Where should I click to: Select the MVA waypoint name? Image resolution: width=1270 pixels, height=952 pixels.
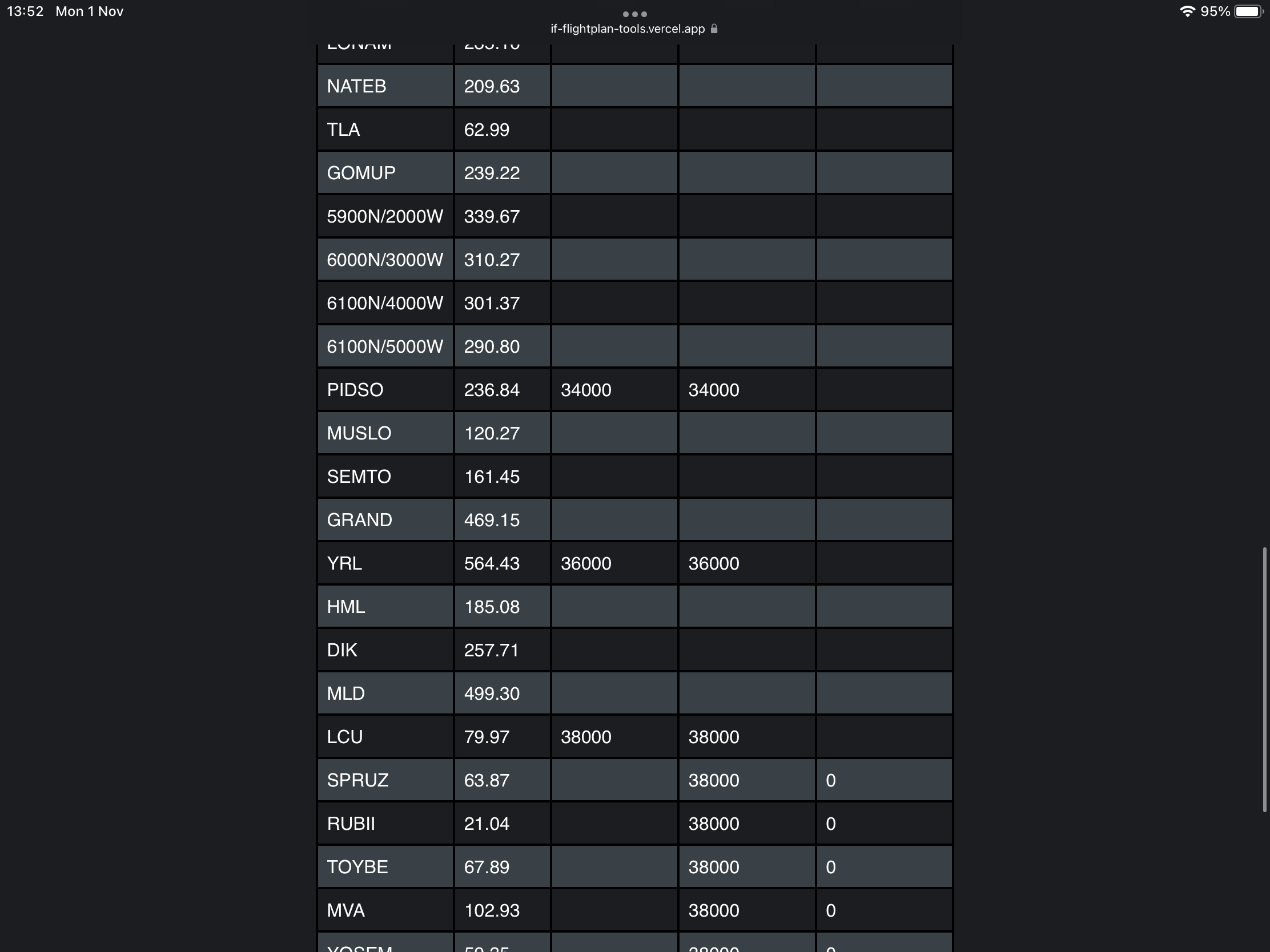click(x=345, y=910)
